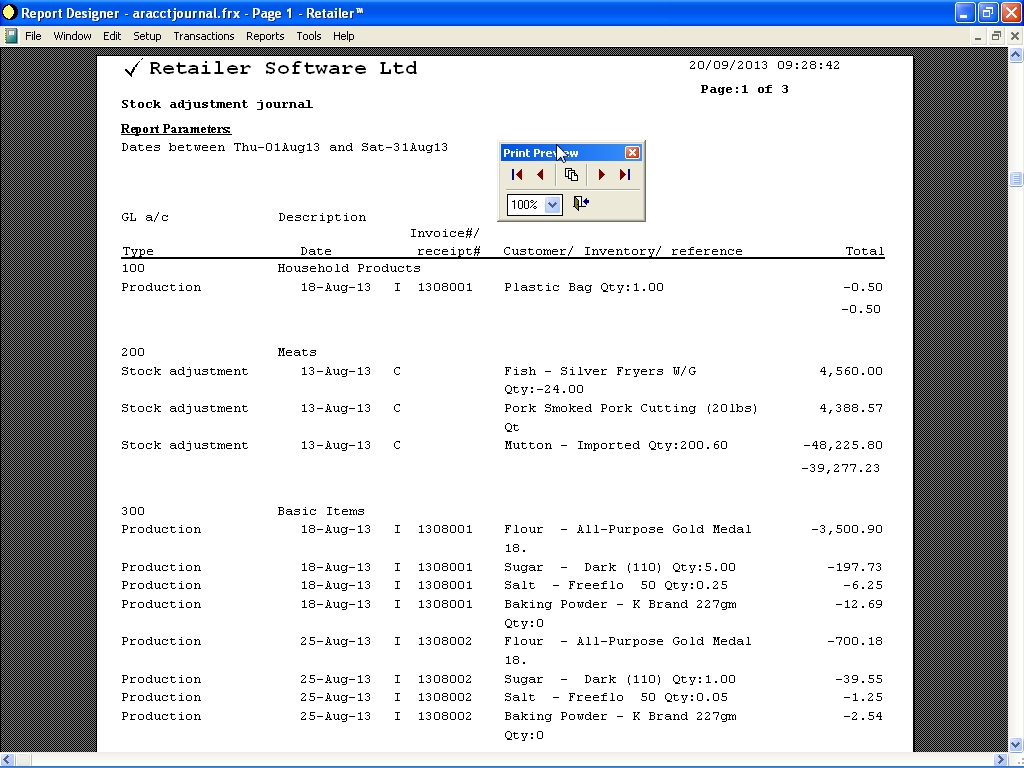Click the vertical scrollbar thumb
This screenshot has width=1024, height=768.
click(x=1016, y=179)
